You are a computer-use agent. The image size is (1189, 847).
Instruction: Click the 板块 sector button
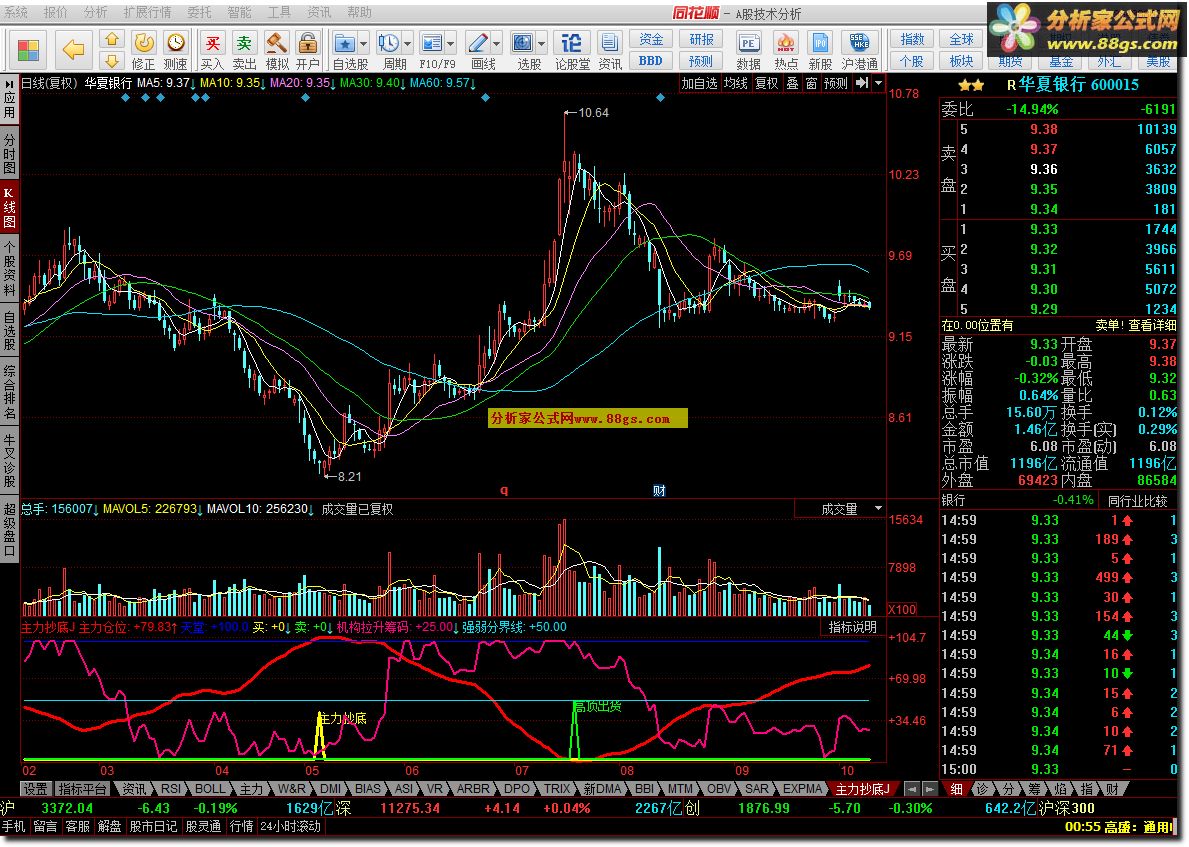(962, 61)
